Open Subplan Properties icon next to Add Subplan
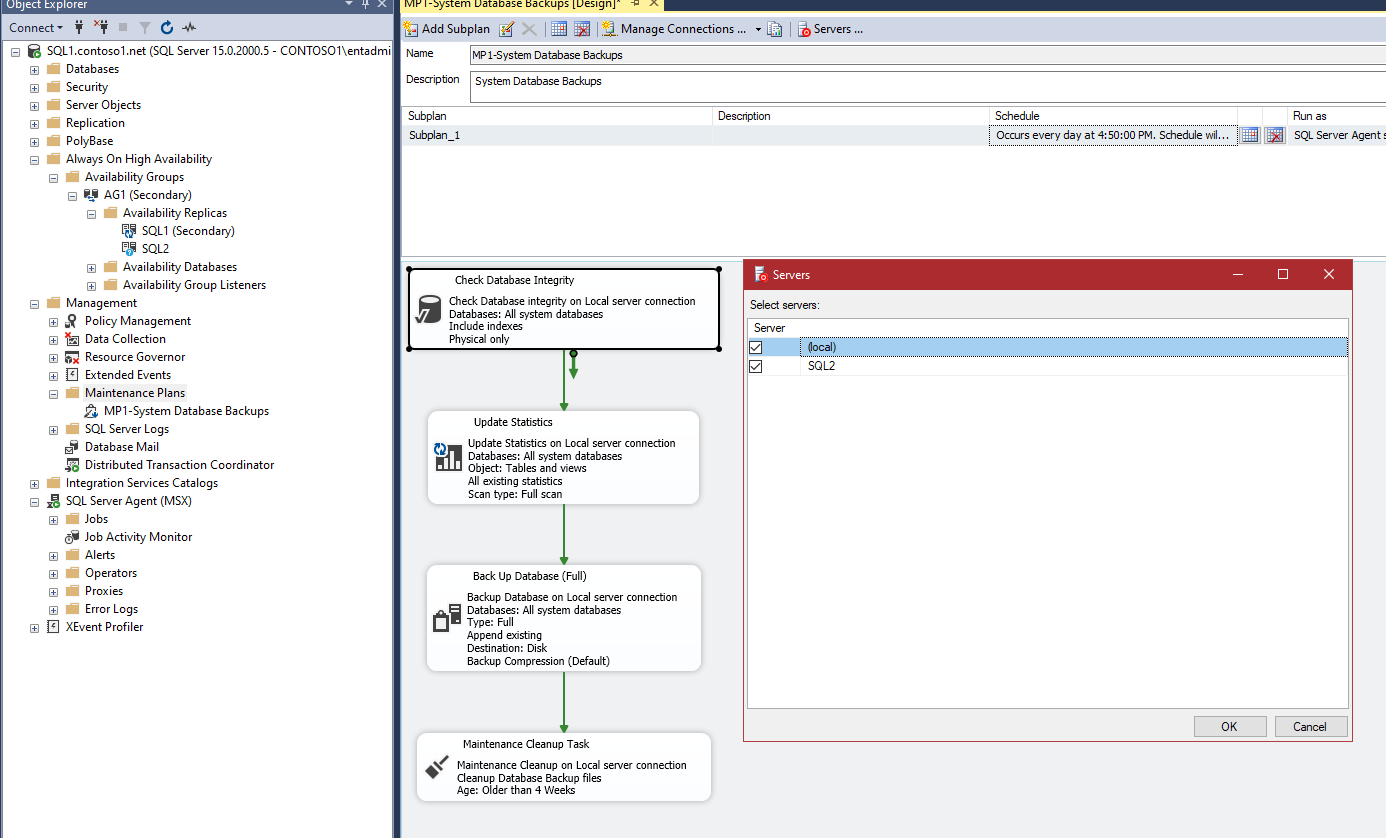 click(507, 29)
